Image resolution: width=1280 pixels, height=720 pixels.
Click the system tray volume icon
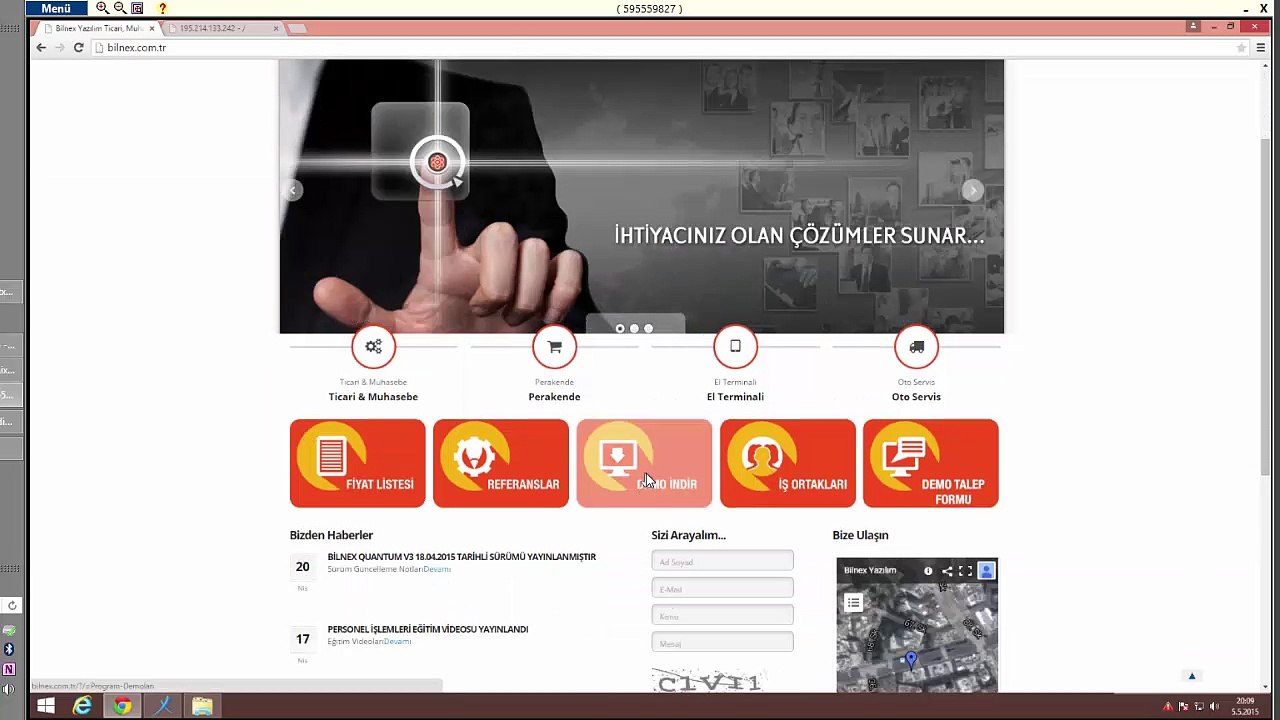[x=1214, y=707]
